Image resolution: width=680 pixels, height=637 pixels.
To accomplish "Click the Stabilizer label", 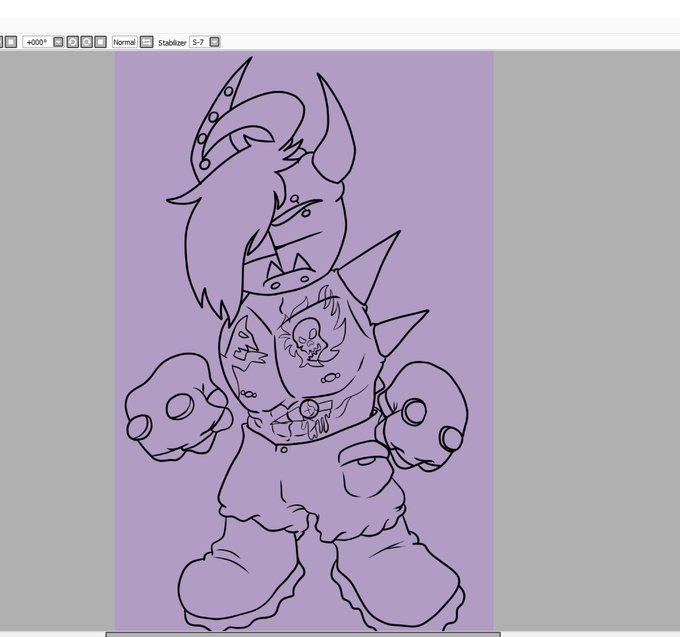I will [x=172, y=42].
